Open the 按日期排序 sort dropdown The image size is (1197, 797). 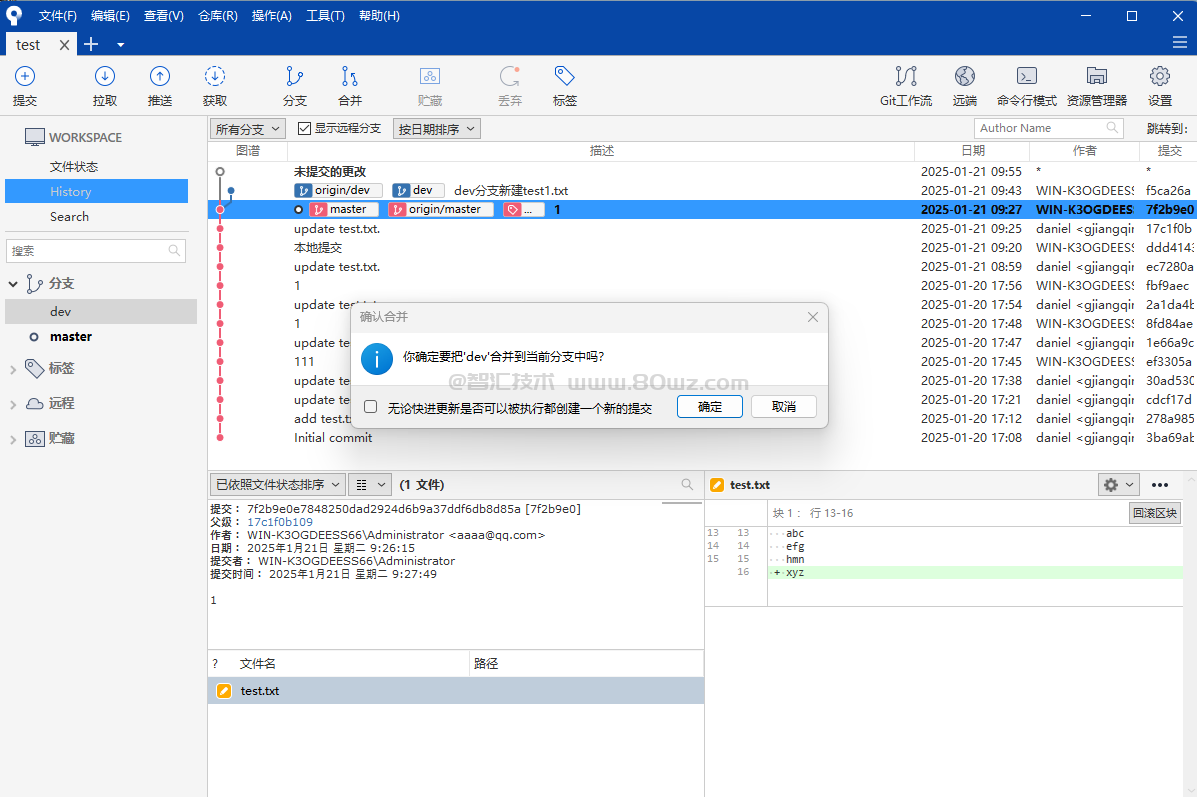[436, 129]
